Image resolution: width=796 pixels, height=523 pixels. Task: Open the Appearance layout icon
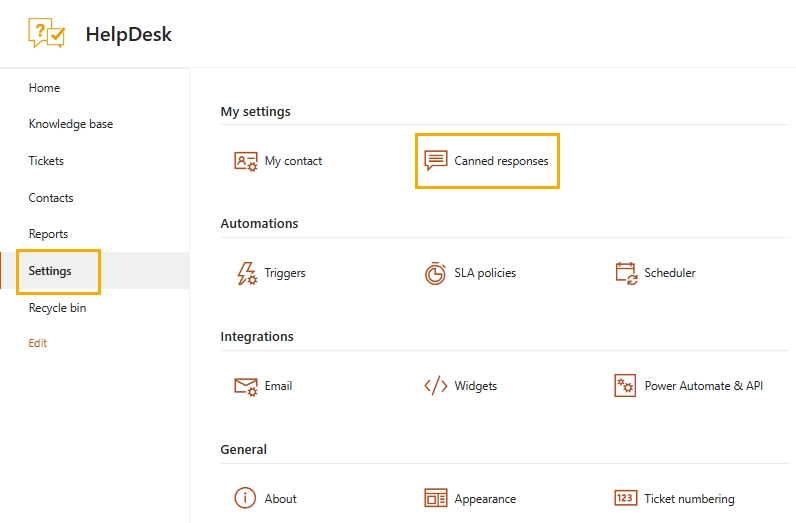[x=436, y=498]
